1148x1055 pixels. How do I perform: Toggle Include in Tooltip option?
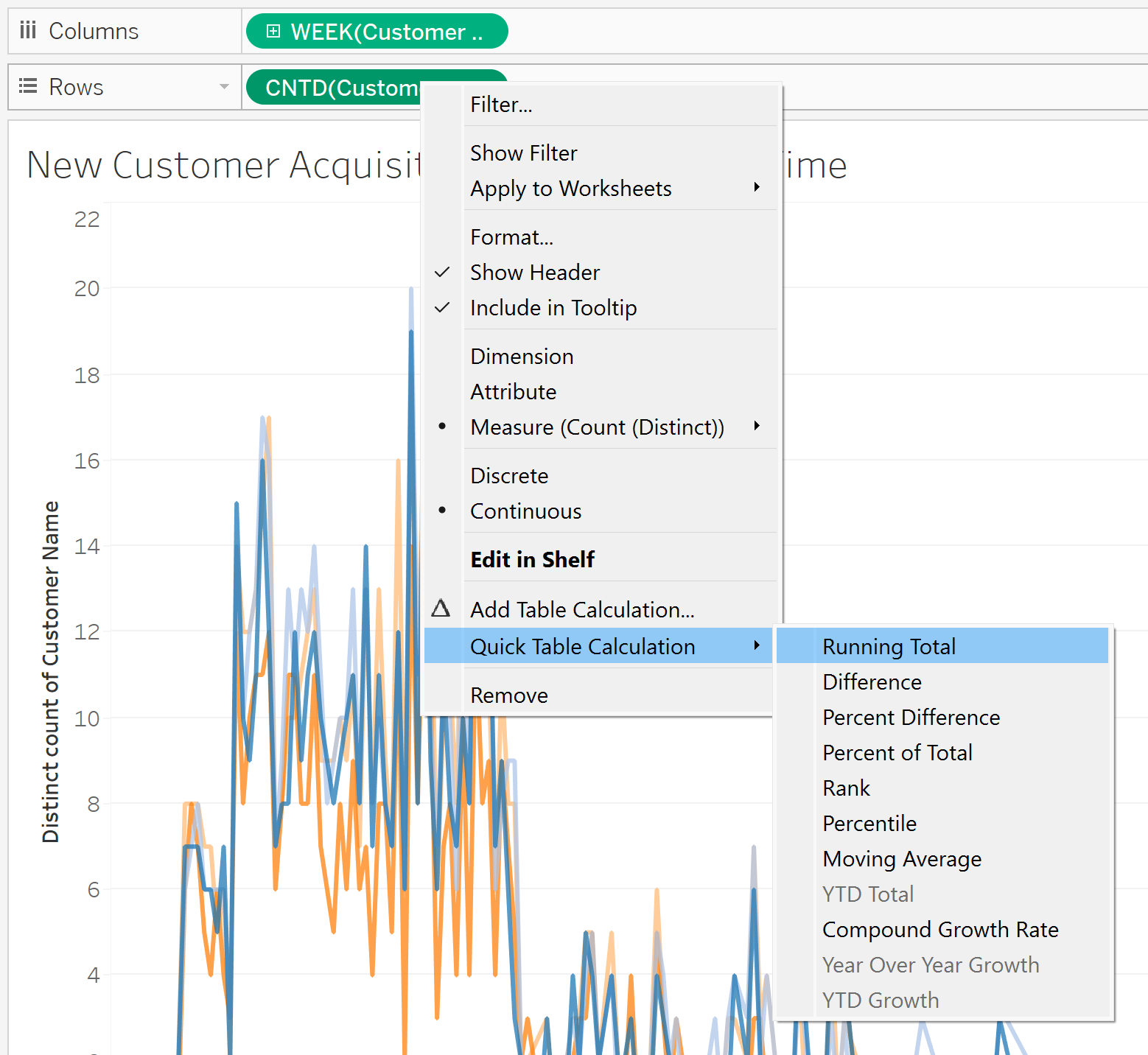tap(553, 308)
